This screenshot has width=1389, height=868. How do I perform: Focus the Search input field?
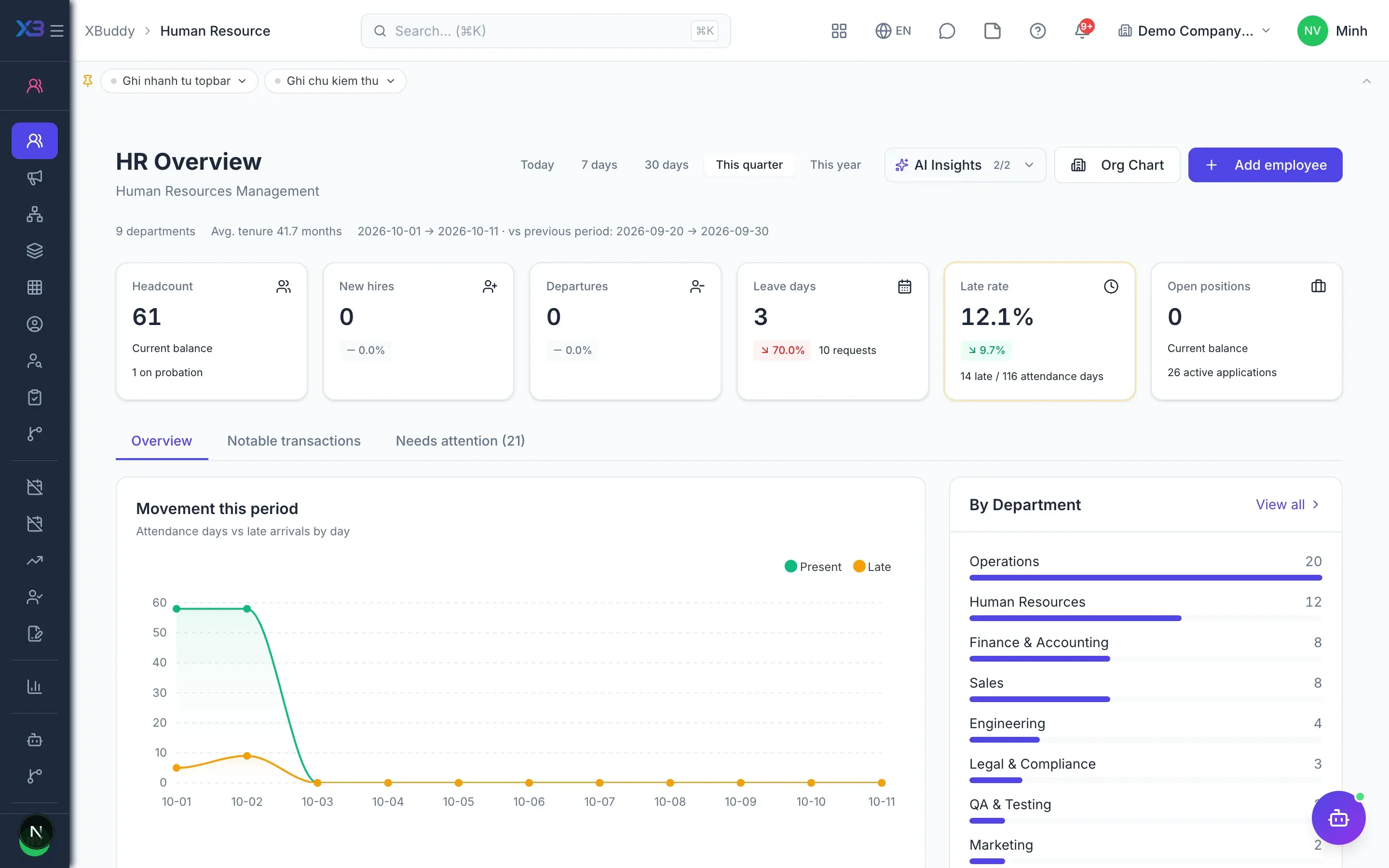click(545, 31)
